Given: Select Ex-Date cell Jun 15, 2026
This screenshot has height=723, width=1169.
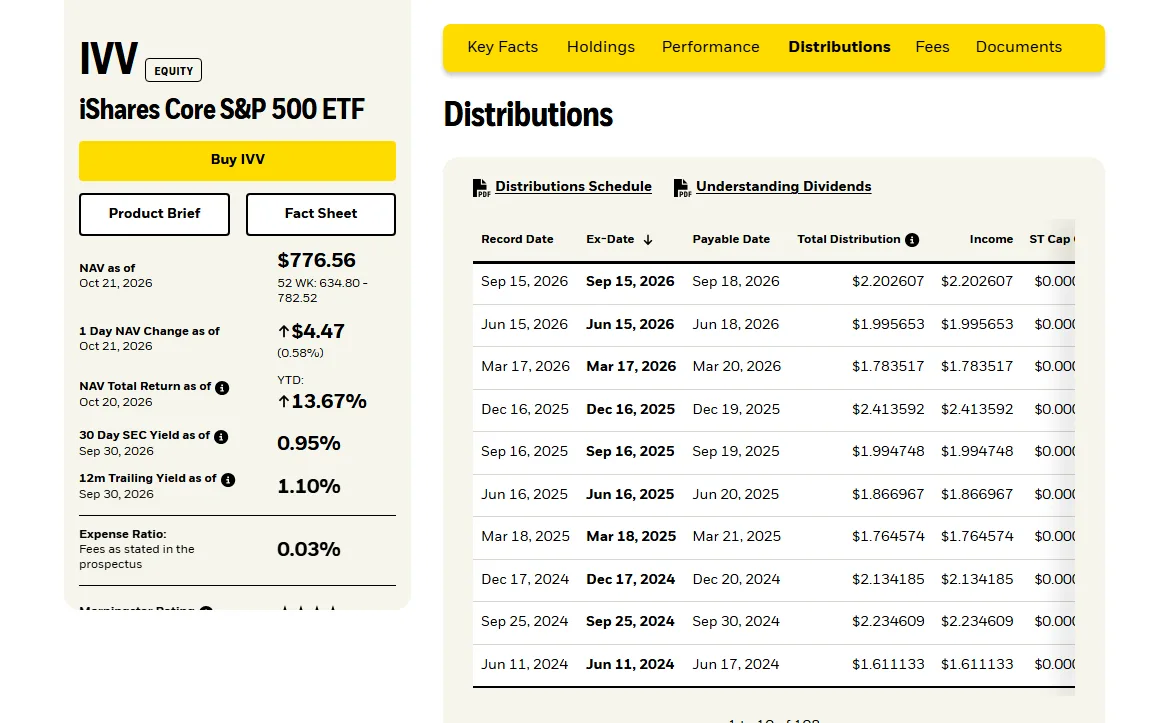Looking at the screenshot, I should pyautogui.click(x=630, y=325).
